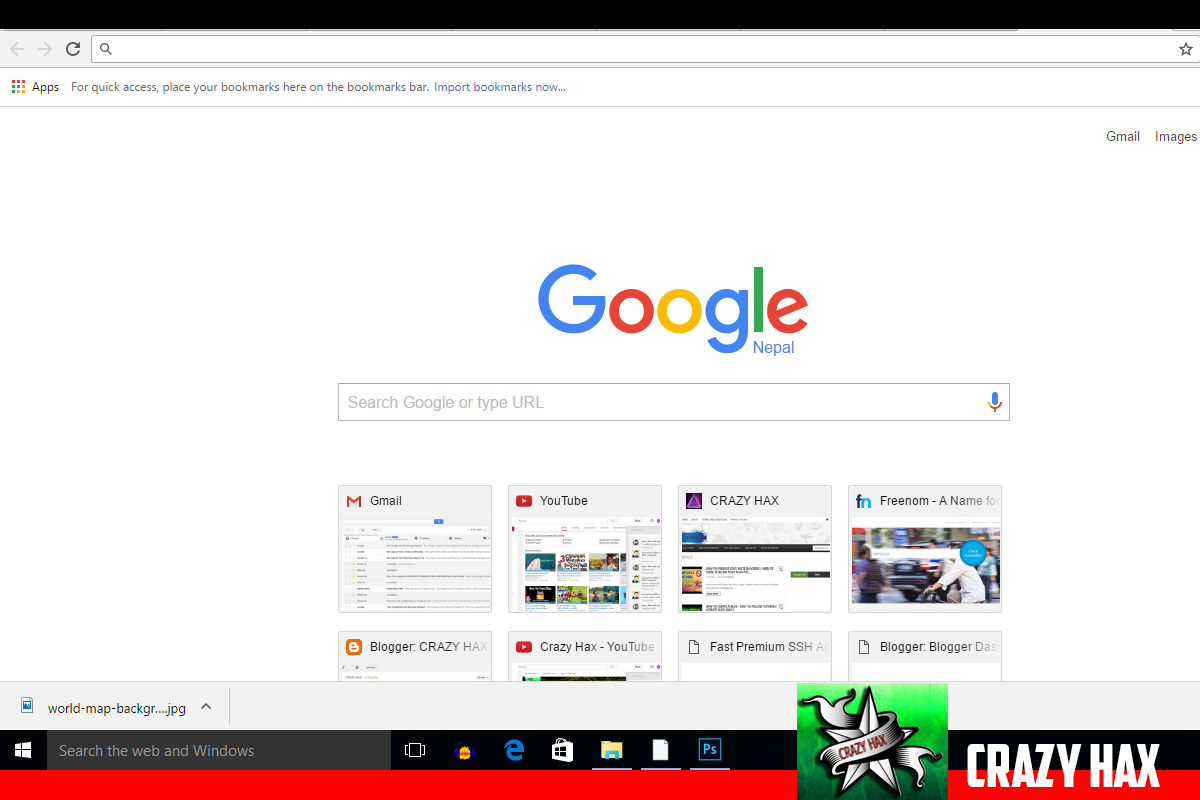Switch to Photoshop on the taskbar
This screenshot has width=1200, height=800.
point(710,750)
